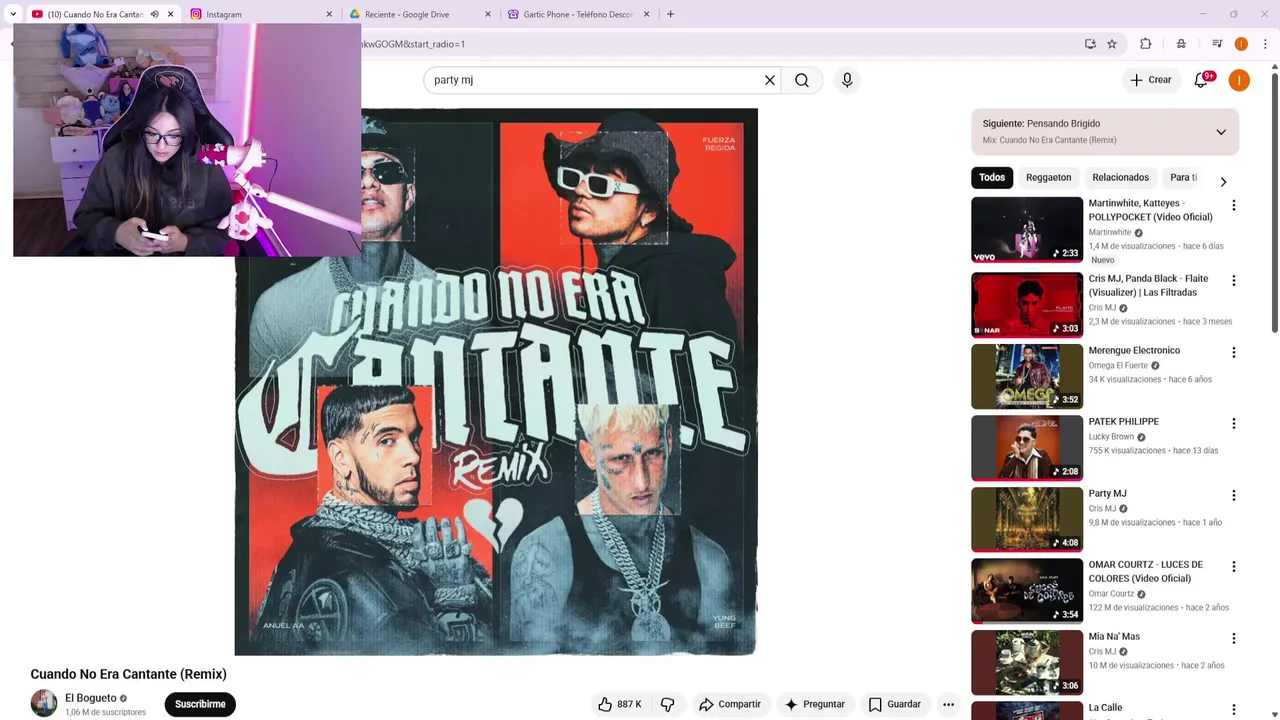The width and height of the screenshot is (1280, 720).
Task: Select the Reggaeton filter chip
Action: pyautogui.click(x=1048, y=177)
